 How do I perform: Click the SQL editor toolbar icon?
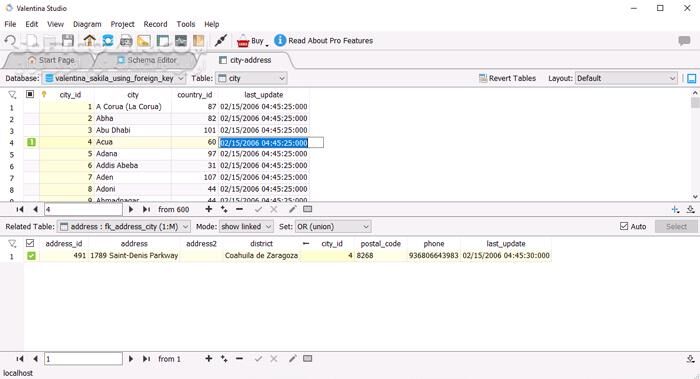click(126, 41)
